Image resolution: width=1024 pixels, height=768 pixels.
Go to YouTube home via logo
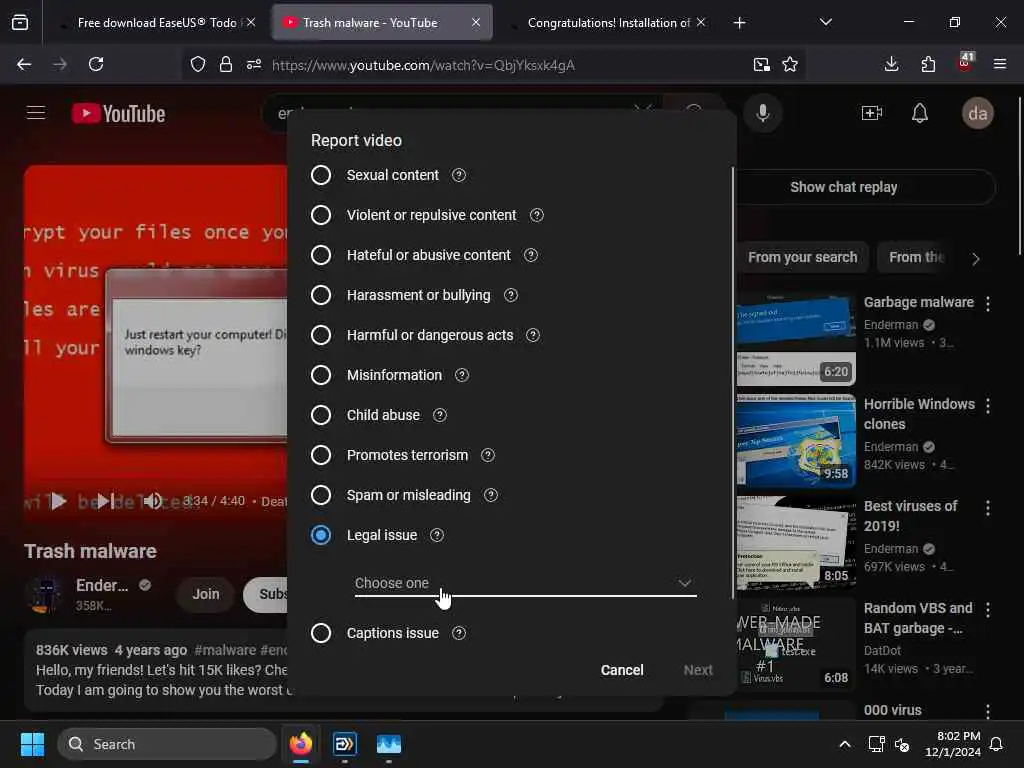118,114
